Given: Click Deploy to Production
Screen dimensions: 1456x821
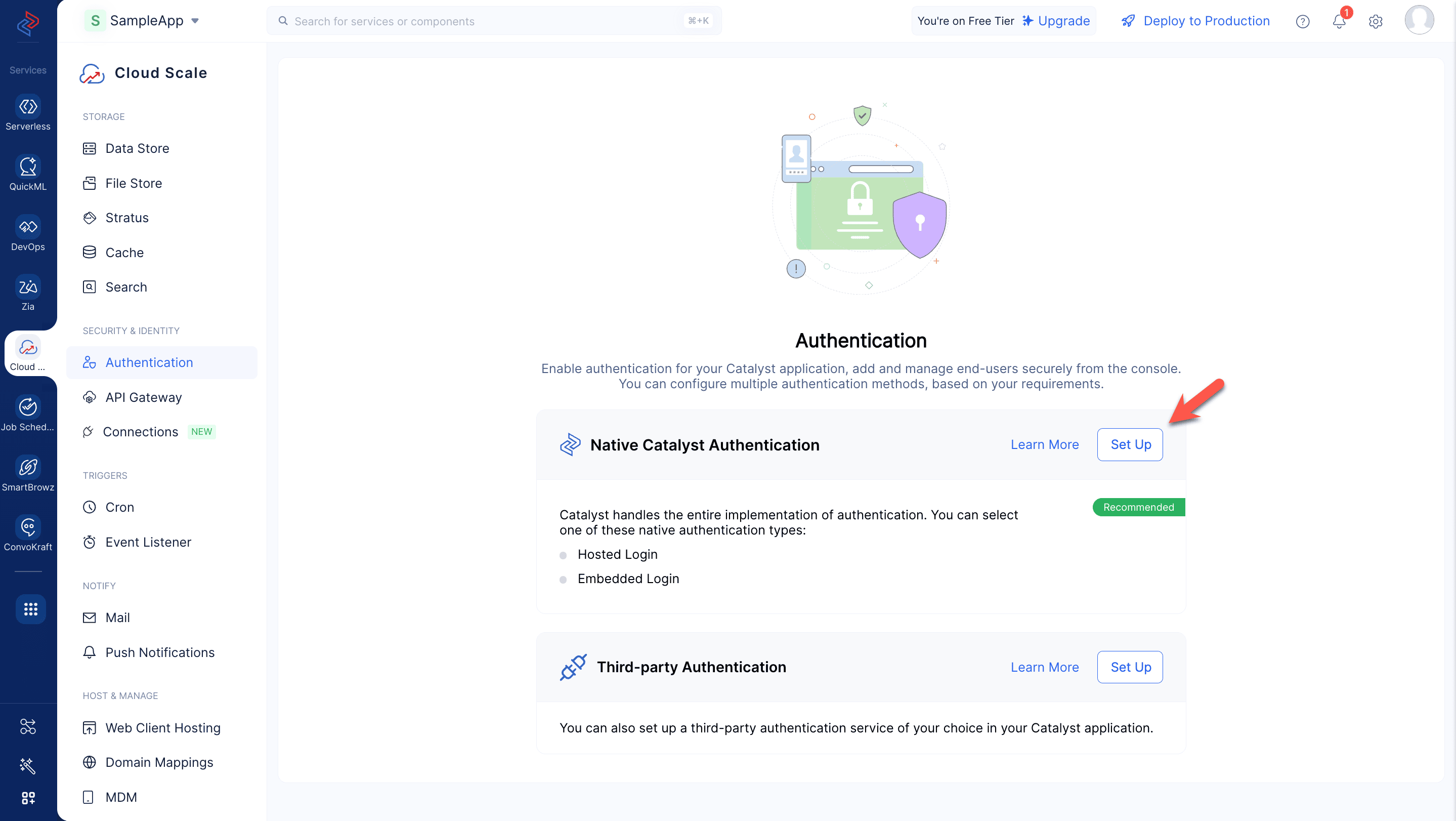Looking at the screenshot, I should (1195, 21).
